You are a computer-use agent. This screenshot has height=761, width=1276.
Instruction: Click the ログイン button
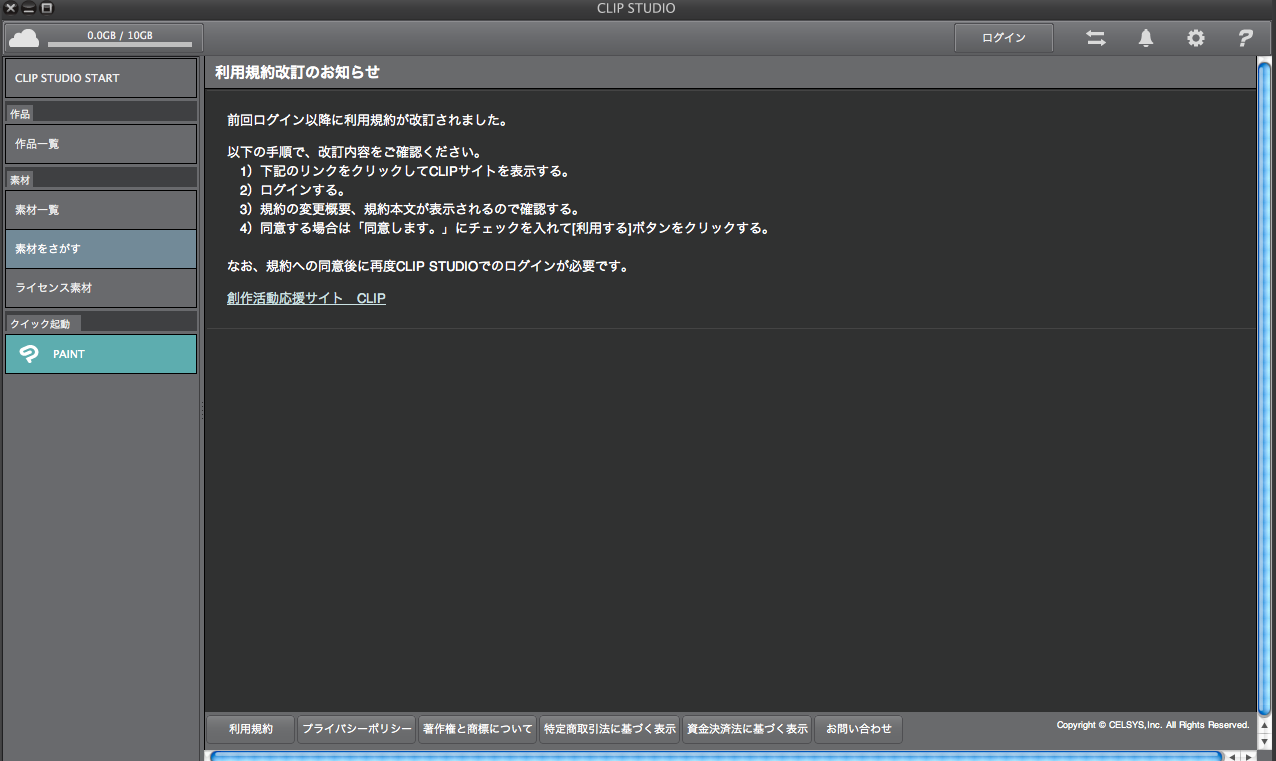pyautogui.click(x=1004, y=38)
